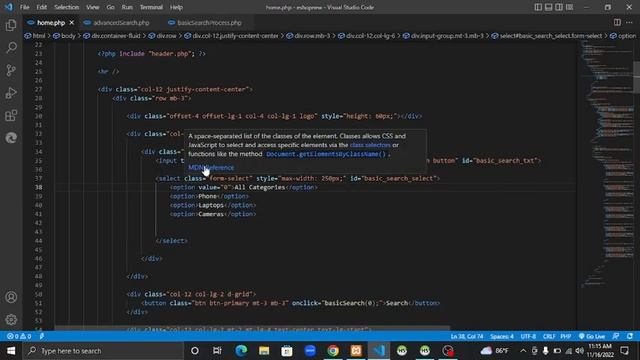The image size is (640, 360).
Task: Click the Cameras option line
Action: pos(213,214)
